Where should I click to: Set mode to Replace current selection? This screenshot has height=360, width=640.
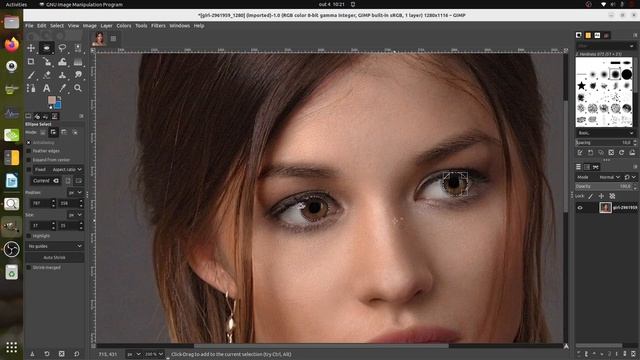[x=42, y=132]
